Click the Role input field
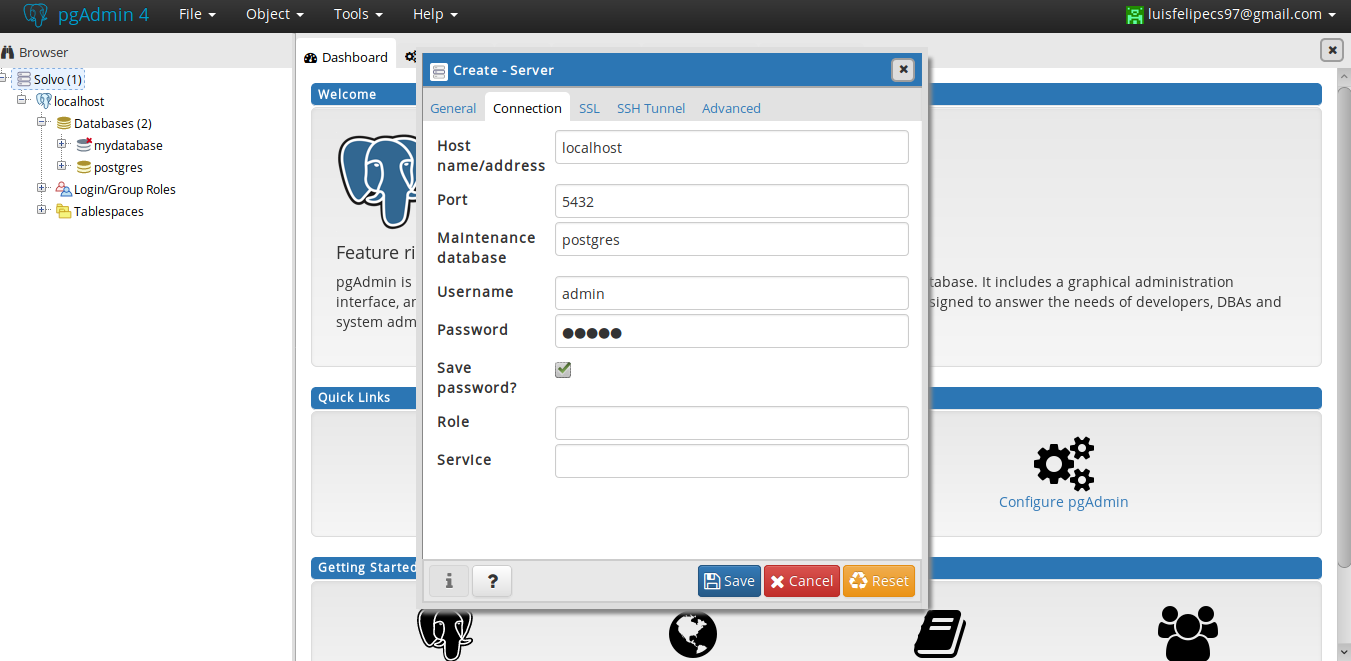 (732, 423)
